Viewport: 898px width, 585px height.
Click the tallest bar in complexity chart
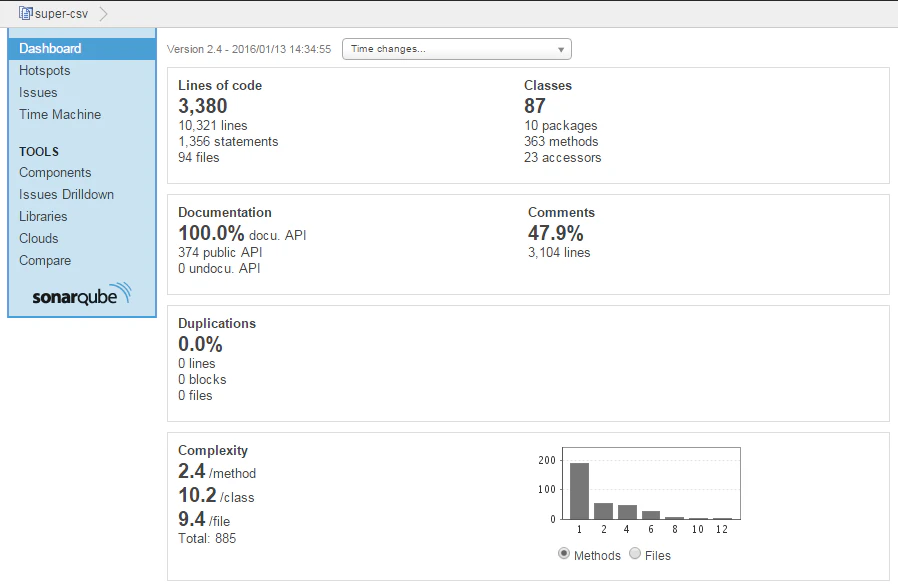click(580, 491)
